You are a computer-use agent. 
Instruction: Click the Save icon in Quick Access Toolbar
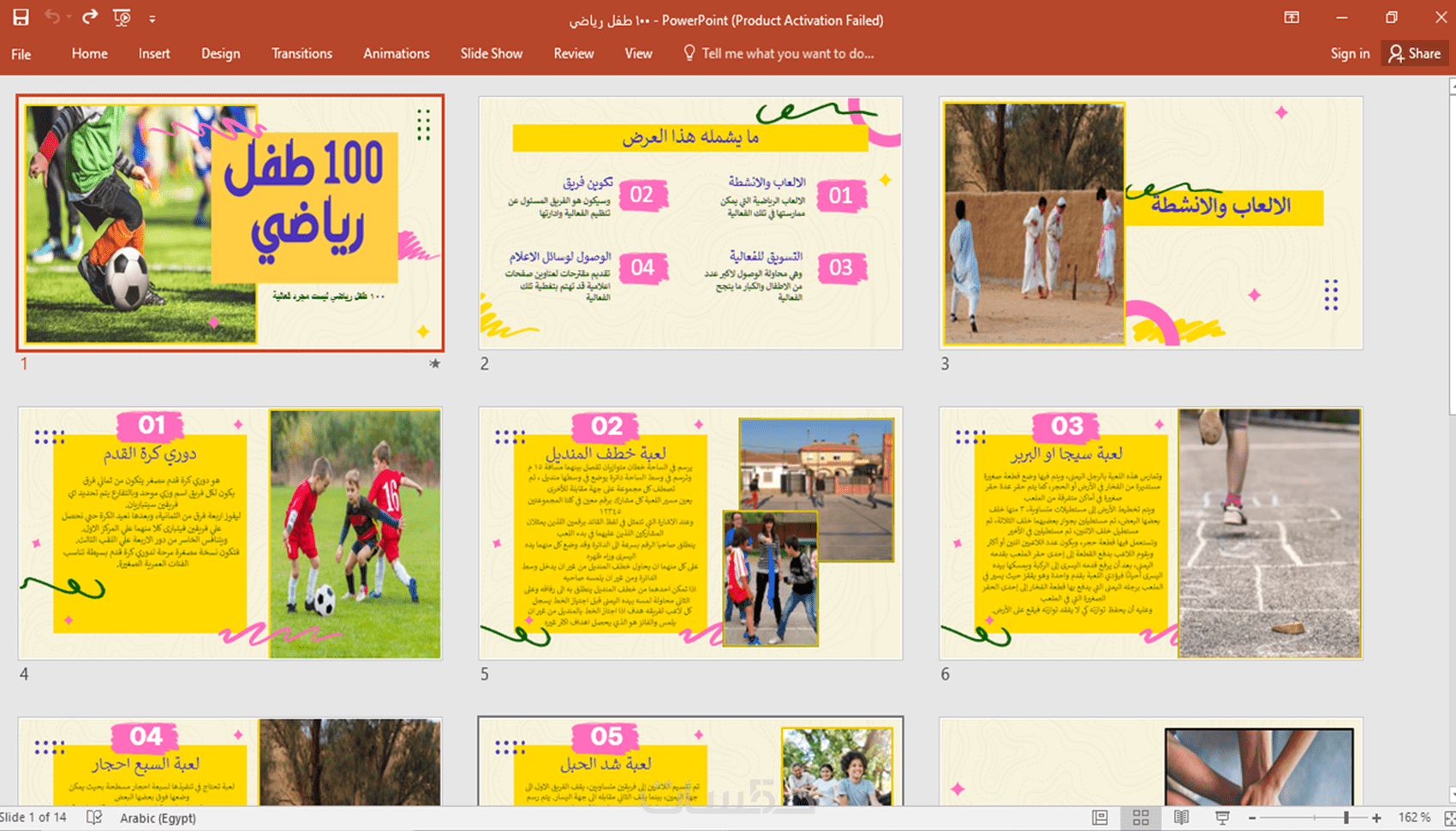(21, 17)
